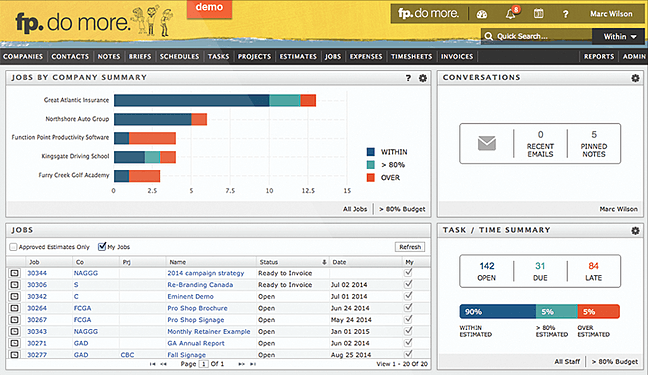648x375 pixels.
Task: Open the Admin menu
Action: [634, 57]
